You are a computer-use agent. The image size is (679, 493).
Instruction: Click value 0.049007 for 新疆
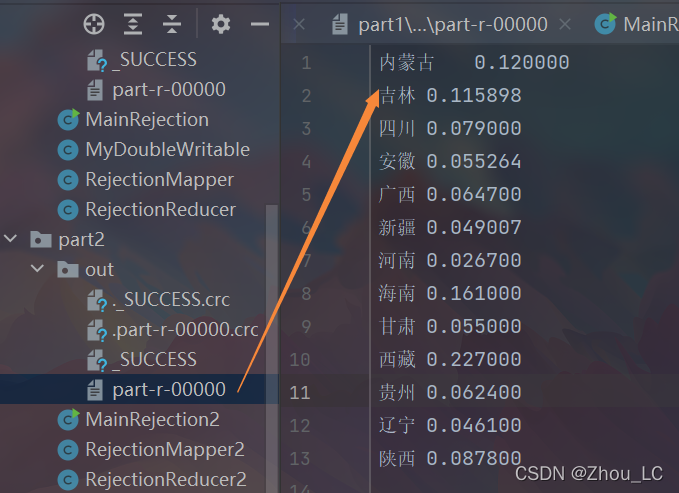point(474,227)
